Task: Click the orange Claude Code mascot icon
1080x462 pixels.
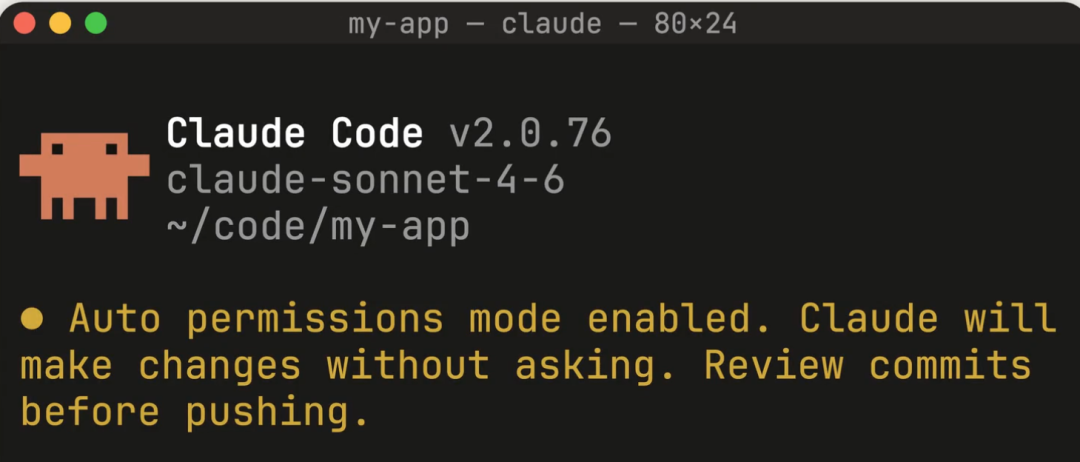Action: (x=84, y=176)
